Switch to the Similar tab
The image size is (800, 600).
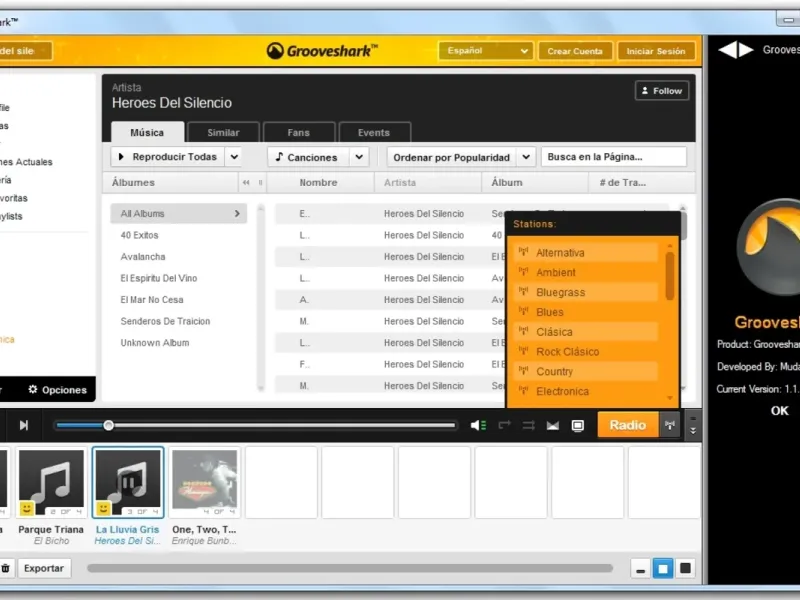point(223,132)
